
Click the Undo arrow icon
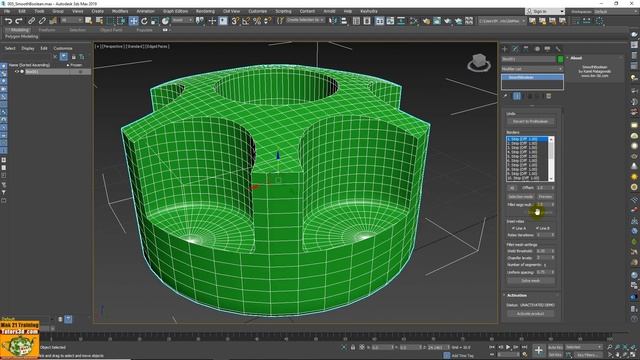coord(8,20)
